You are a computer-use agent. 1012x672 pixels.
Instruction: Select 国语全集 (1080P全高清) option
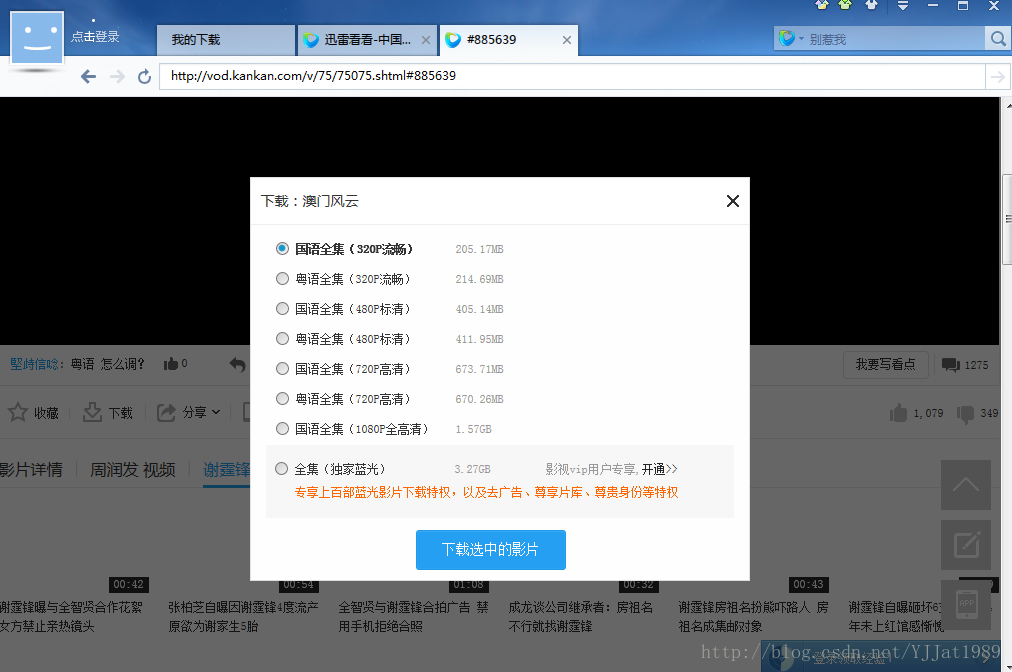[282, 429]
